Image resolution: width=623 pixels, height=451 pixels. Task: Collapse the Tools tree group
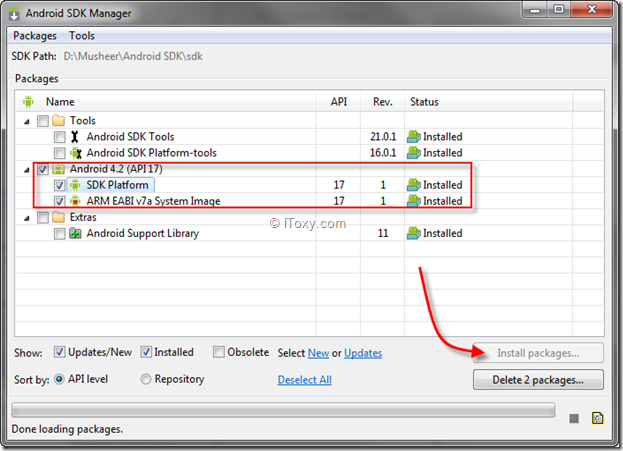click(x=27, y=122)
